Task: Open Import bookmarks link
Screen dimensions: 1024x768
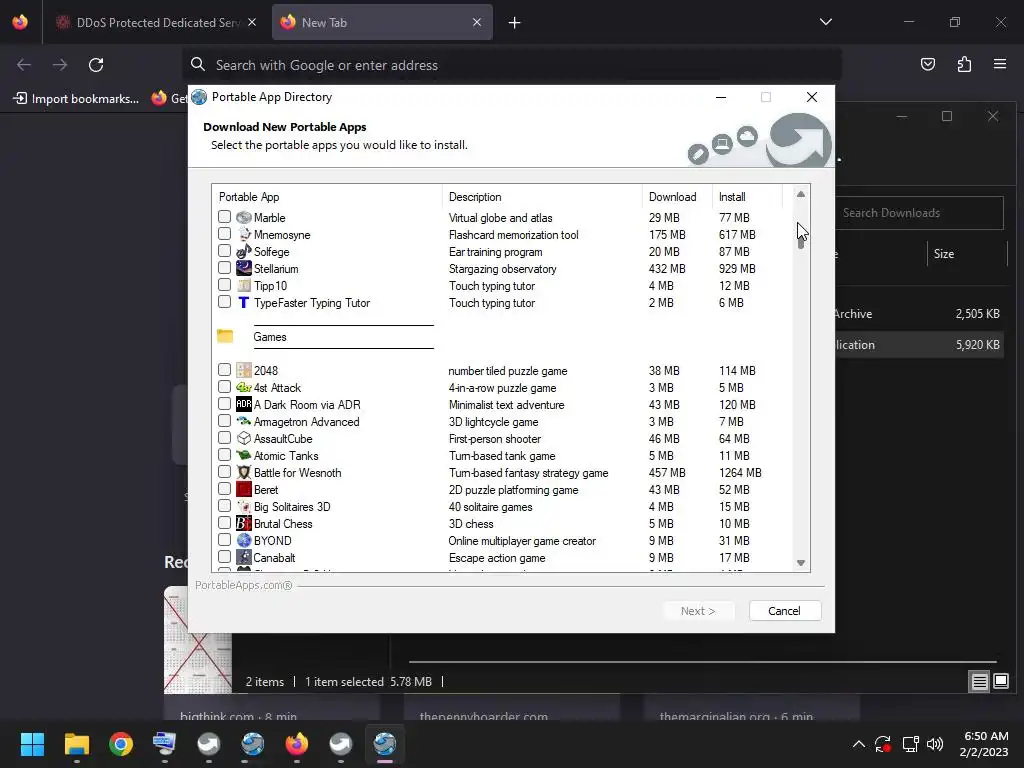Action: pos(76,99)
